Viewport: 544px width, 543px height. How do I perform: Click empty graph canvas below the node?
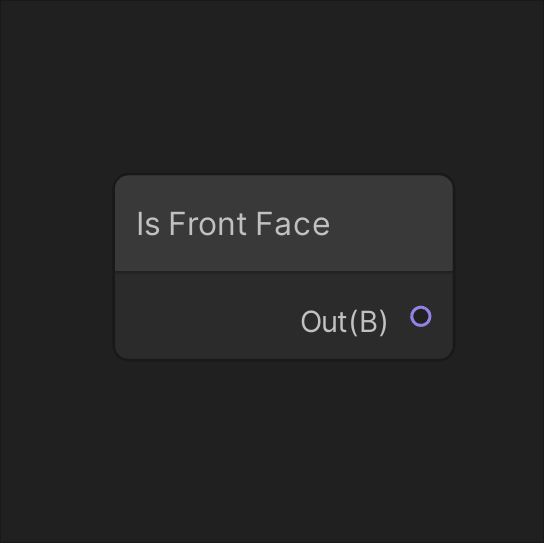point(272,451)
